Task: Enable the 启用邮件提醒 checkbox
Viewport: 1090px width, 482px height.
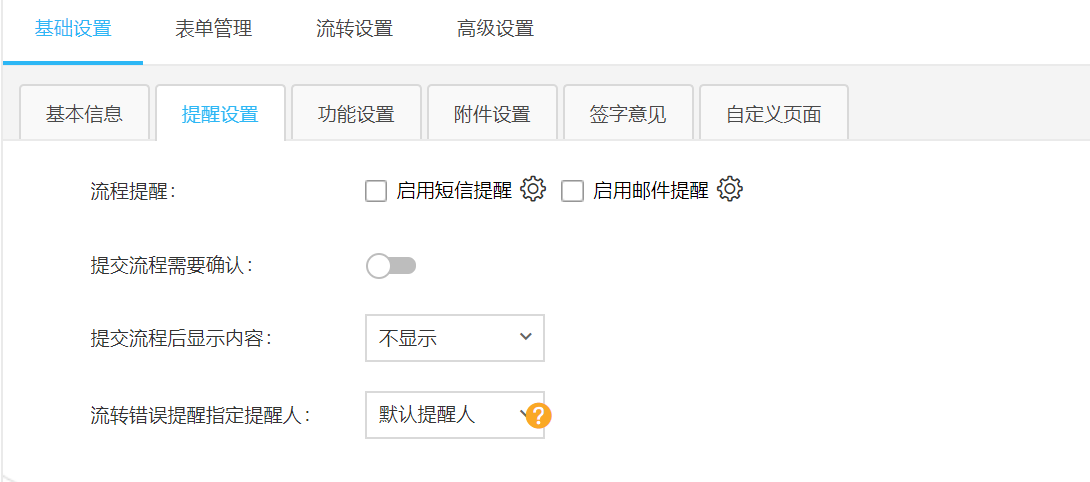Action: [x=572, y=191]
